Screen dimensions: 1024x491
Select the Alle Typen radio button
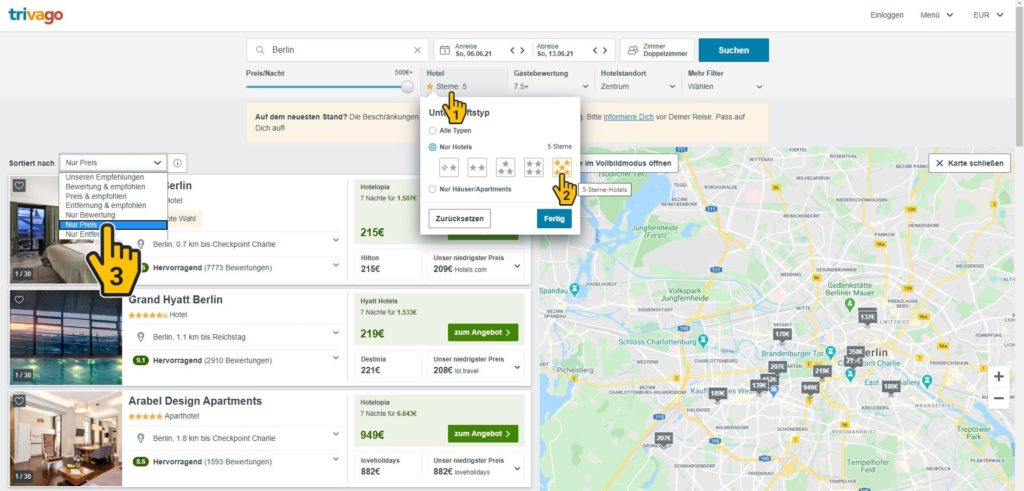432,131
